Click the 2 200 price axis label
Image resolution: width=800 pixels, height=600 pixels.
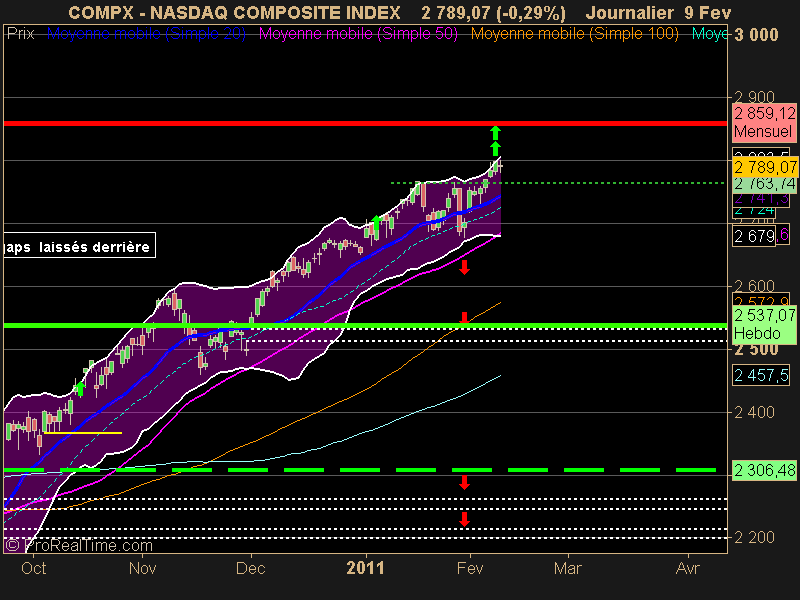[754, 537]
